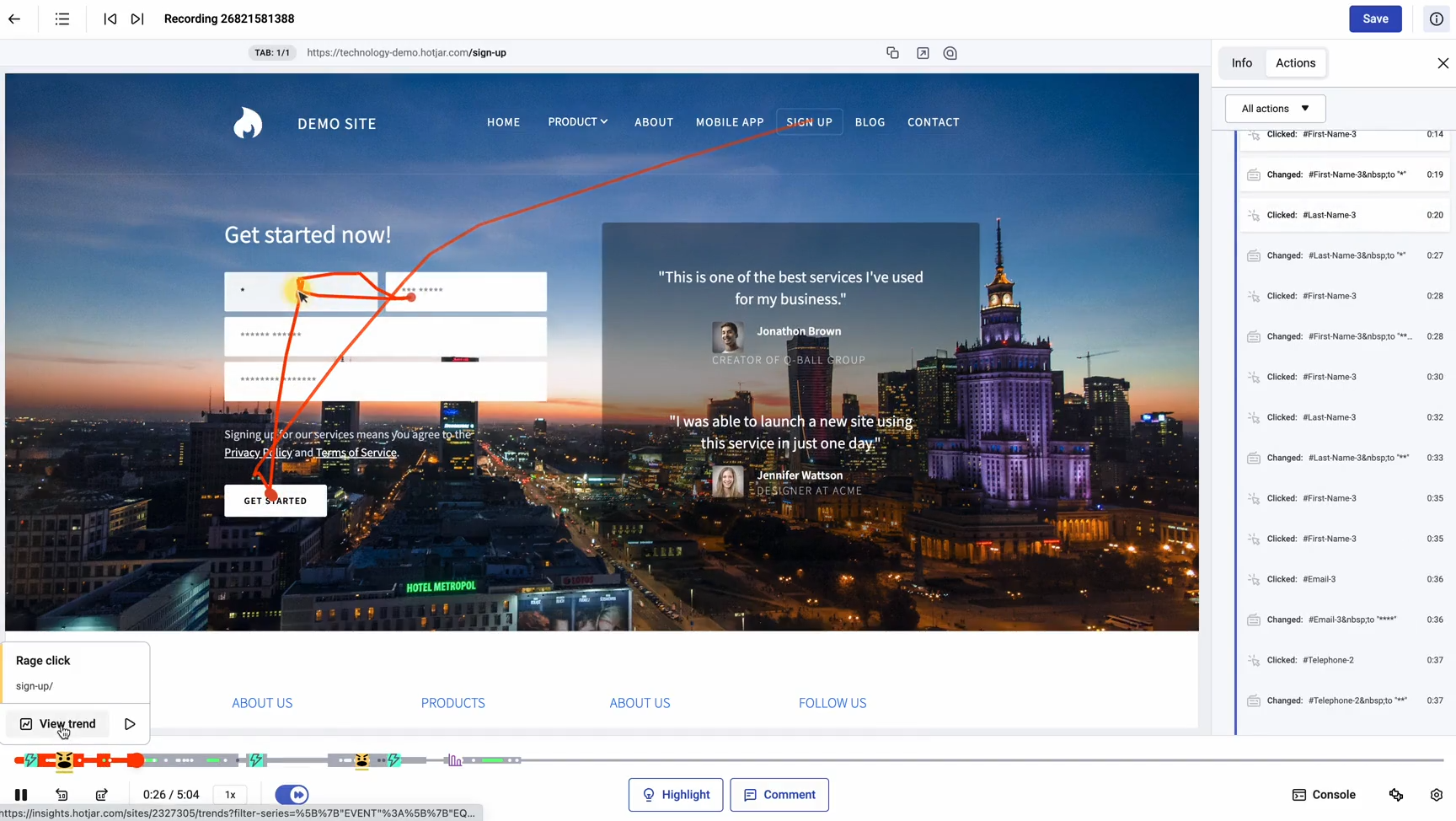Screen dimensions: 1456x821
Task: Open the All actions filter dropdown
Action: (1275, 109)
